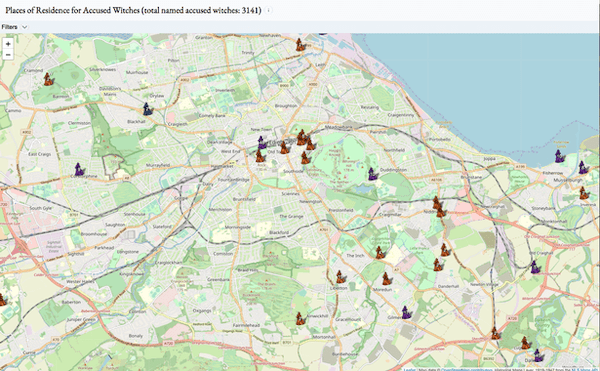The width and height of the screenshot is (600, 371).
Task: Select the purple witch marker near Drylaw
Action: click(x=148, y=109)
